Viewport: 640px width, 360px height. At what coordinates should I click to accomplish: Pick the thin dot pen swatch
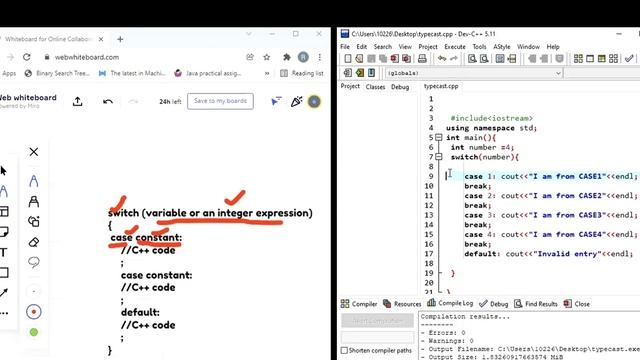point(34,291)
